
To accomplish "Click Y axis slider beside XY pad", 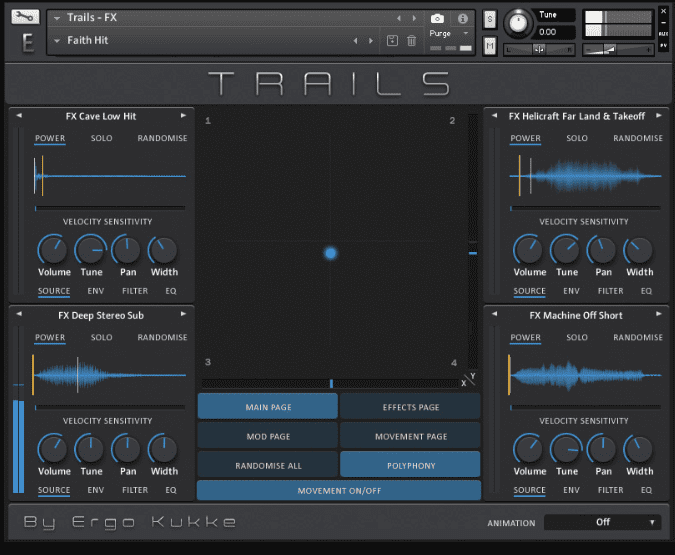I will point(473,241).
